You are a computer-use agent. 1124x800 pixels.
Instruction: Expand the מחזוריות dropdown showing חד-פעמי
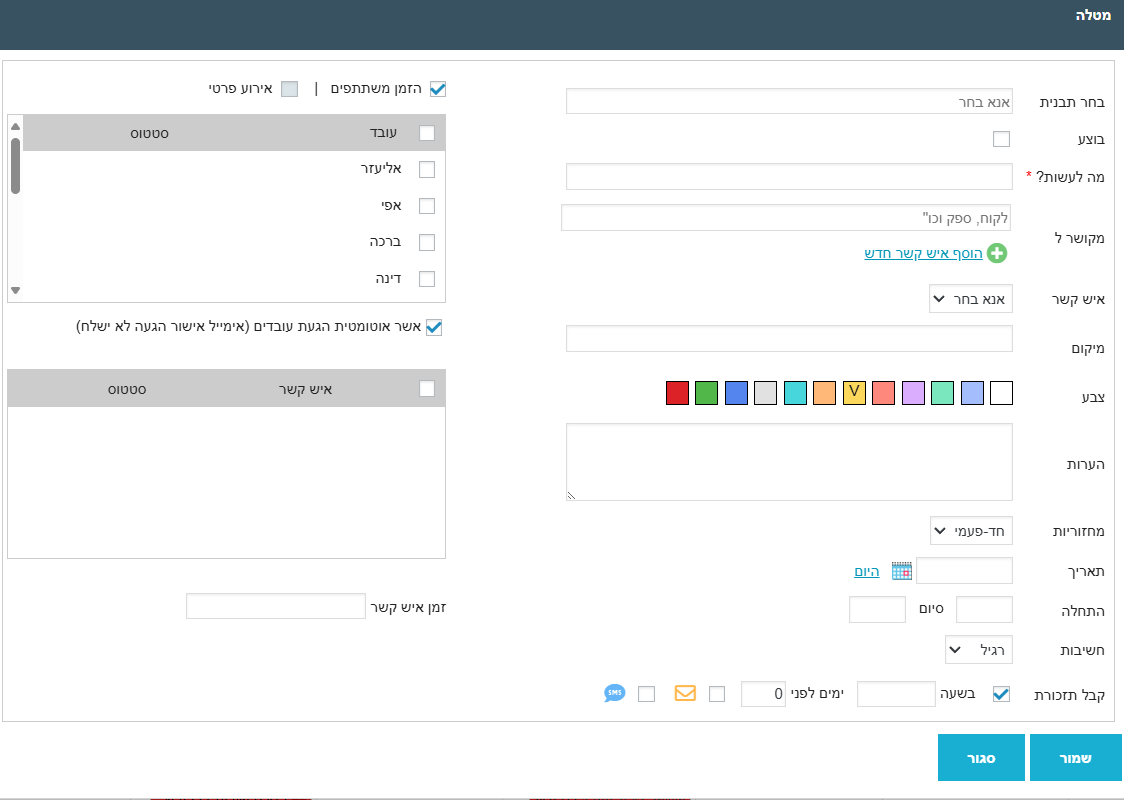pyautogui.click(x=971, y=531)
